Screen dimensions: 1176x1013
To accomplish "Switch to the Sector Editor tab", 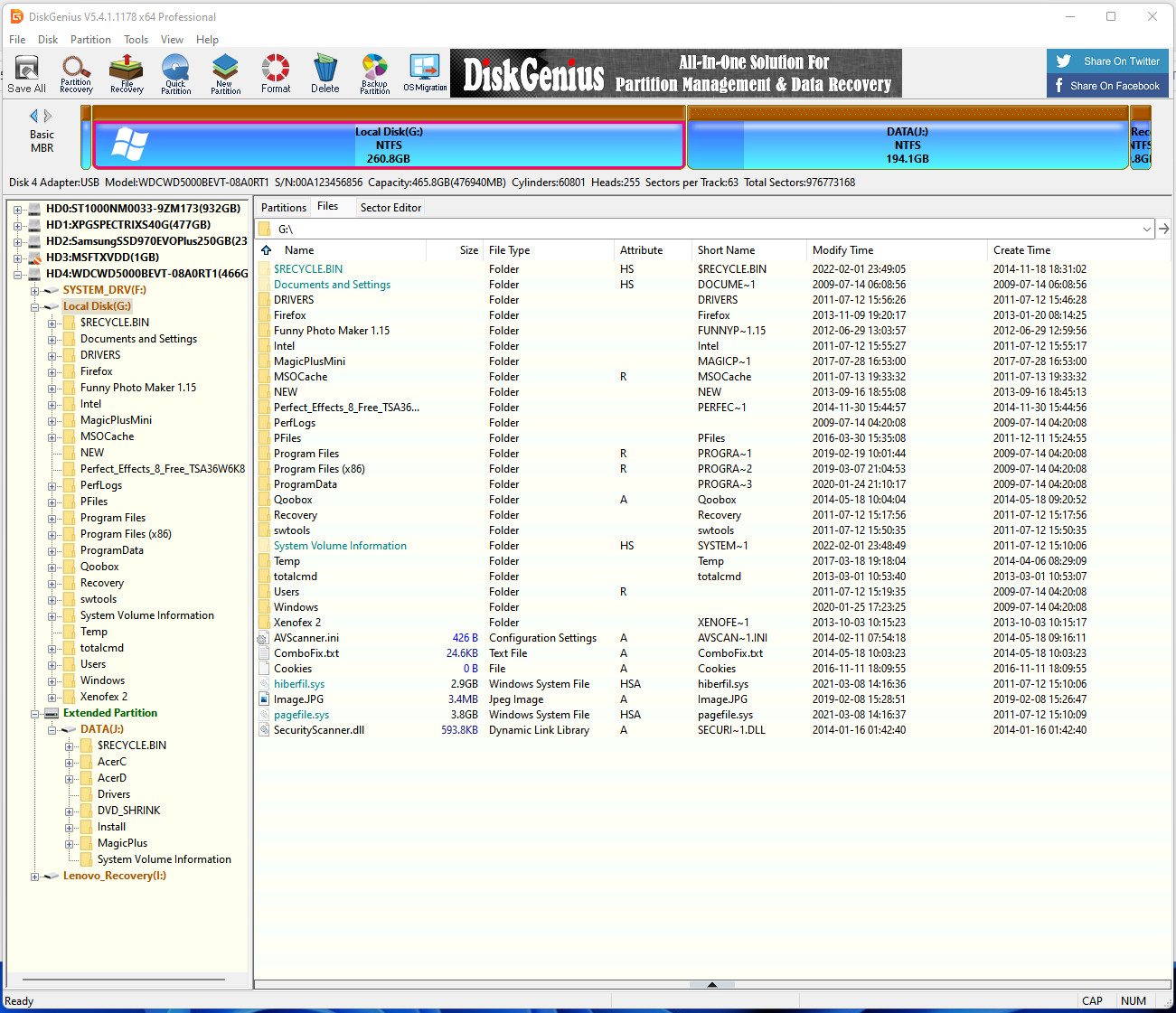I will coord(390,208).
